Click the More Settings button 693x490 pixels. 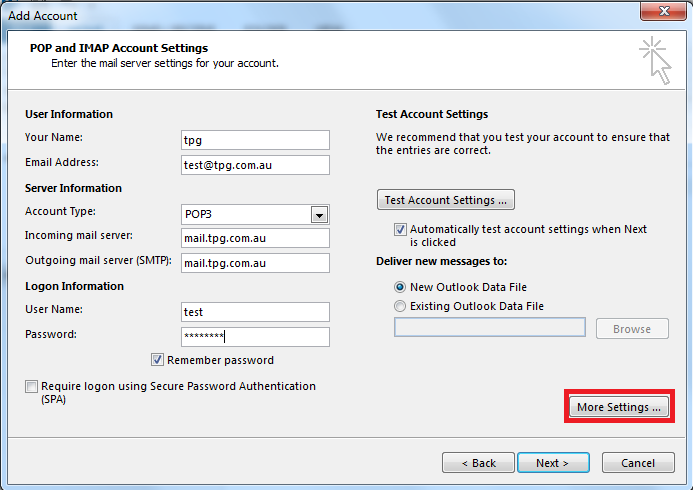click(619, 406)
